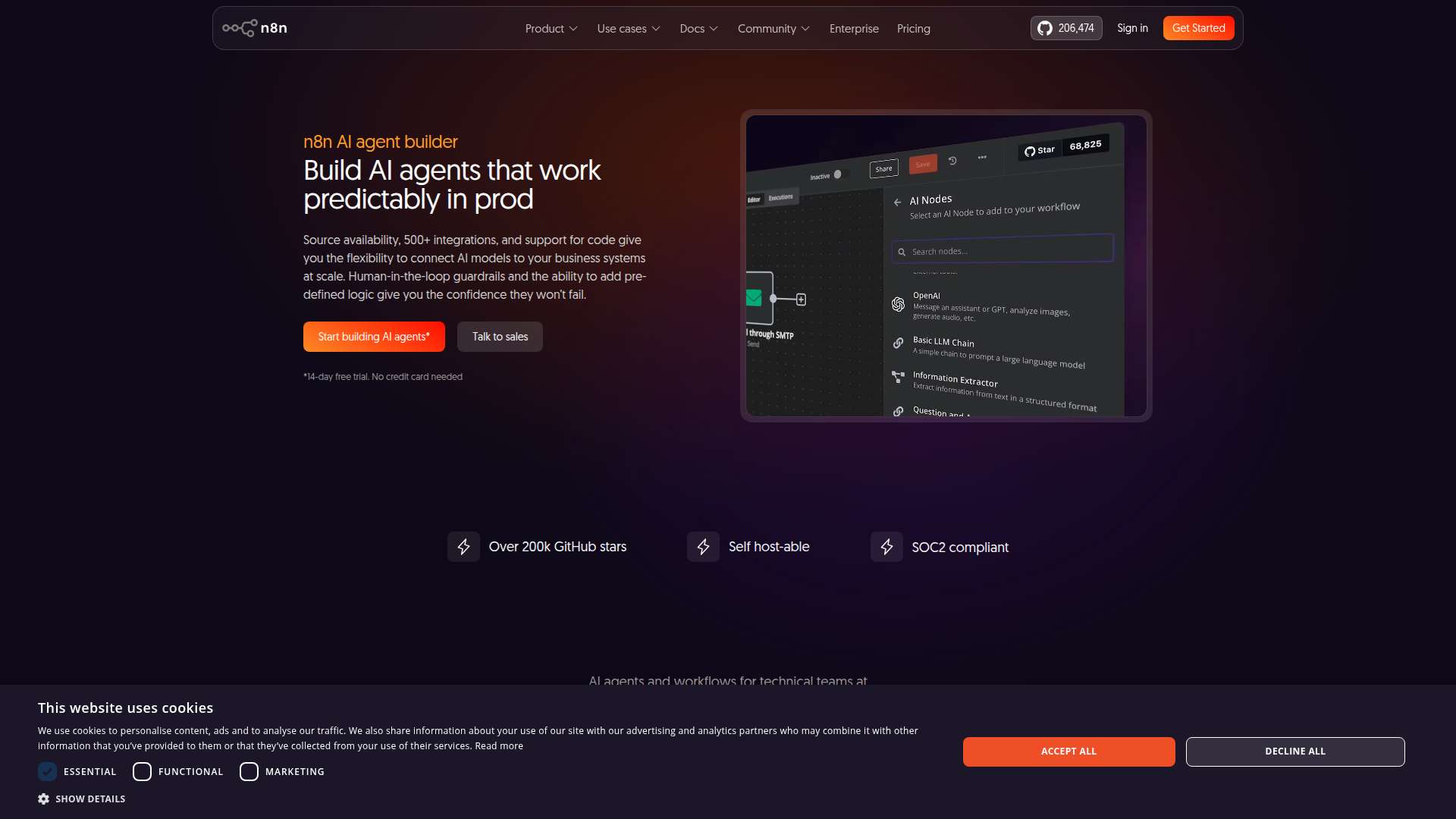Click the gear icon next to Show Details
1456x819 pixels.
(x=43, y=799)
